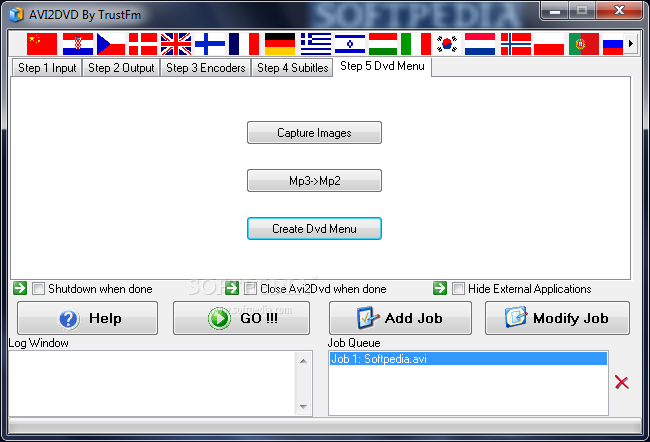Select the Czech flag language
The width and height of the screenshot is (650, 442).
tap(111, 44)
